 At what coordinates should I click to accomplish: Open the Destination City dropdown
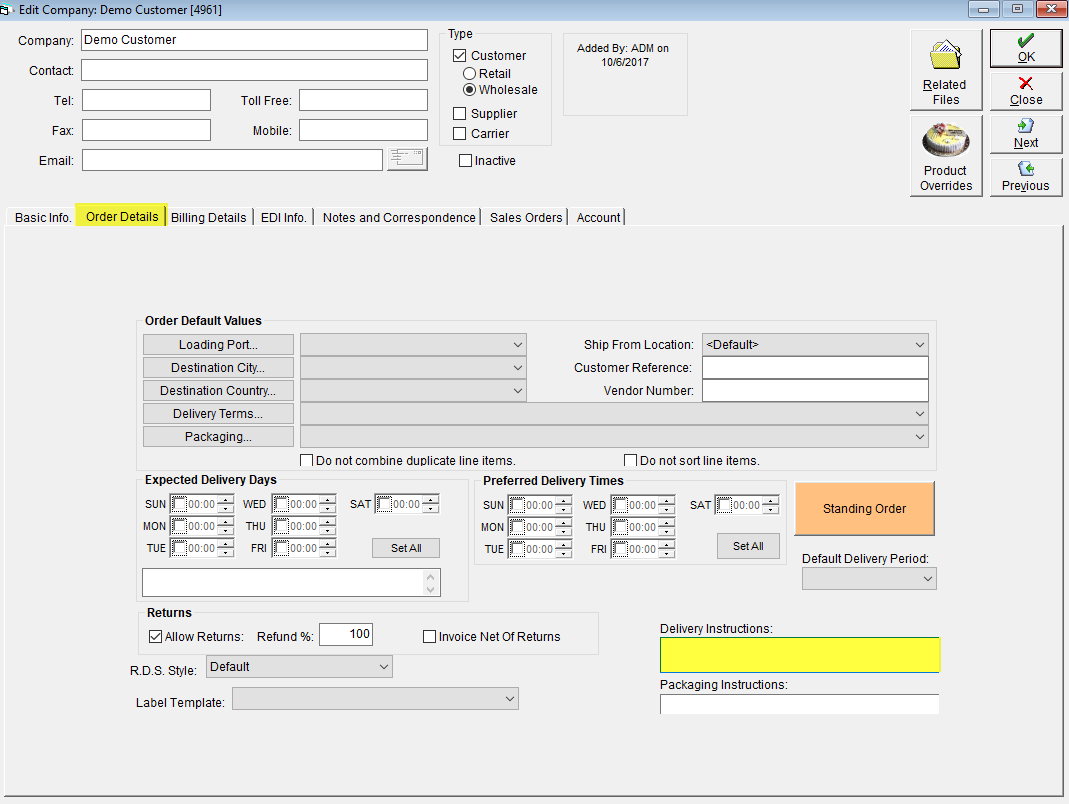click(413, 368)
